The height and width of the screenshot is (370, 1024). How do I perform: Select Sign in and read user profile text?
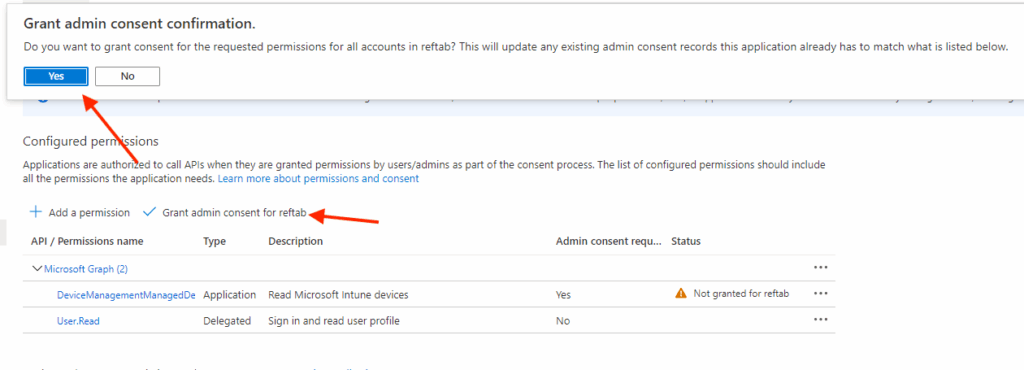tap(334, 321)
